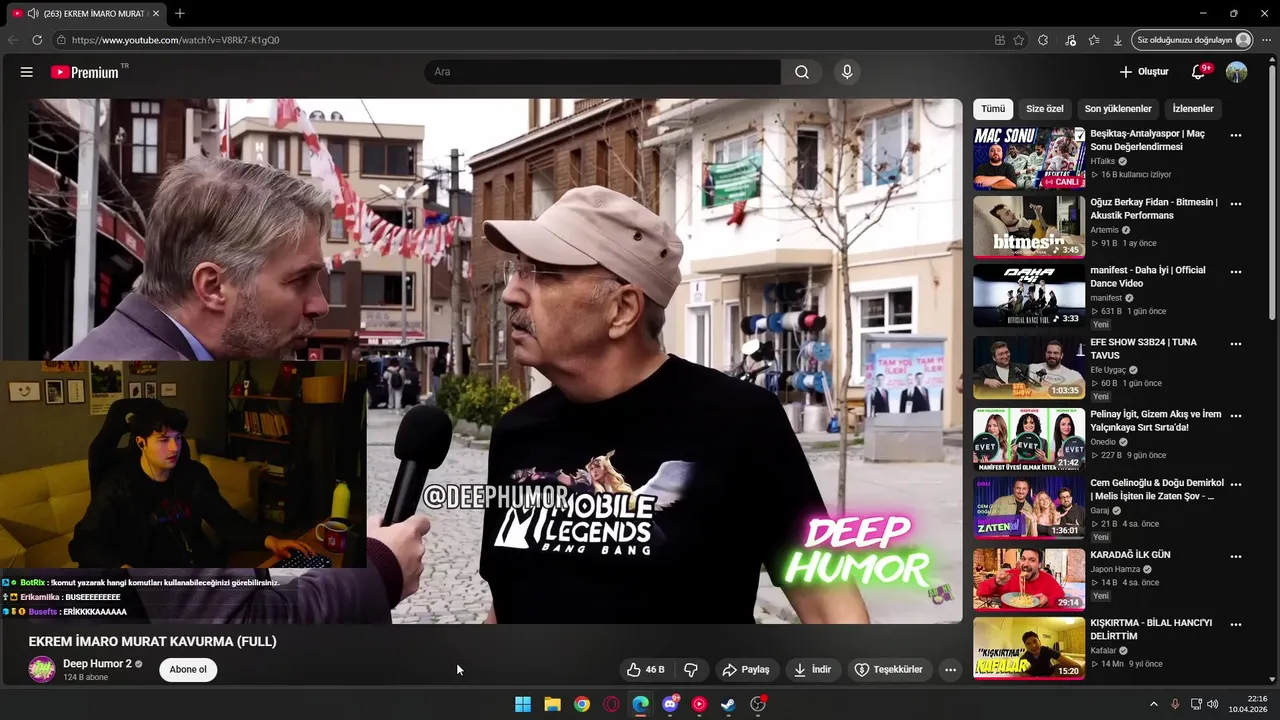Open a new browser tab with plus
The height and width of the screenshot is (720, 1280).
(180, 13)
